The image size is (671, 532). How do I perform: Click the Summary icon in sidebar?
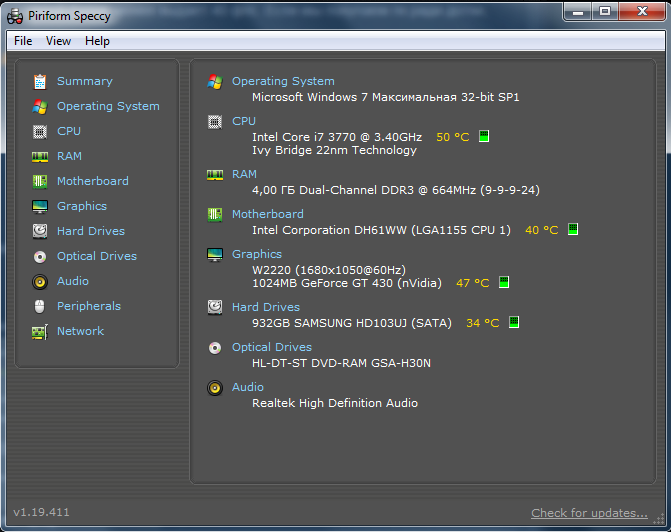(40, 81)
